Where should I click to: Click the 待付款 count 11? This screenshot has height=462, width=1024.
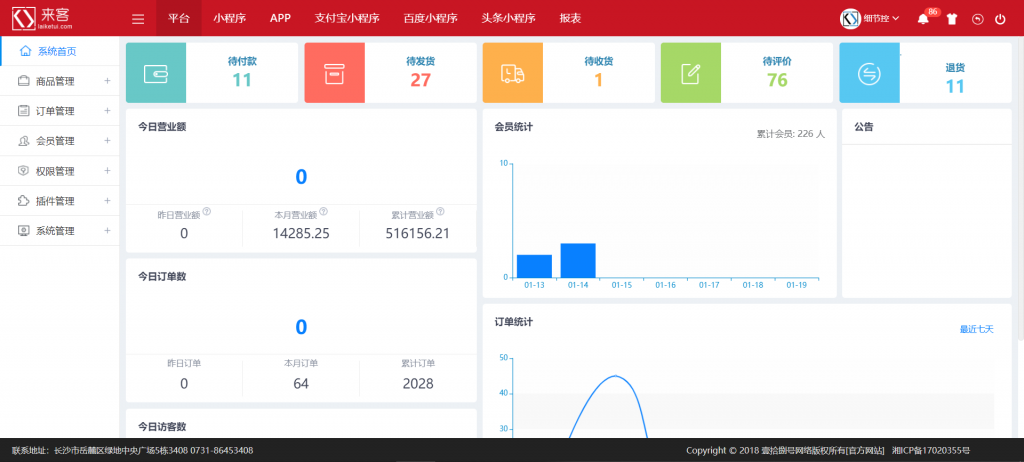(242, 80)
